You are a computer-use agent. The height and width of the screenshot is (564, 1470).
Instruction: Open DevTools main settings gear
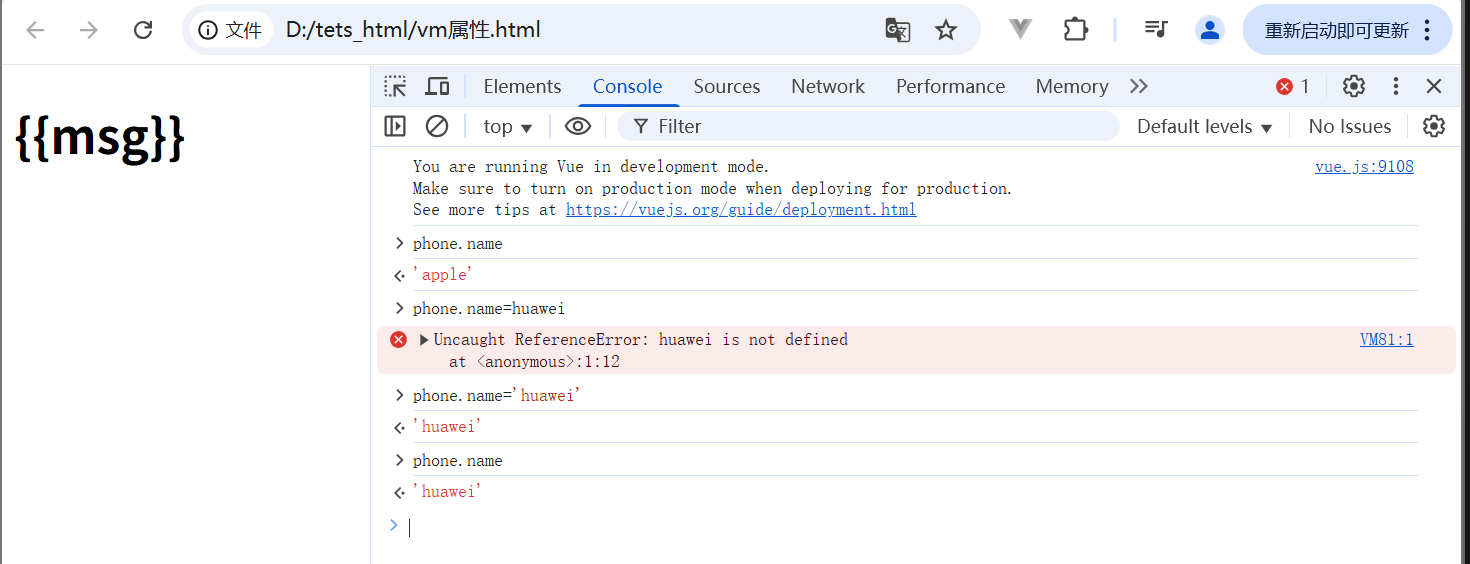coord(1354,87)
